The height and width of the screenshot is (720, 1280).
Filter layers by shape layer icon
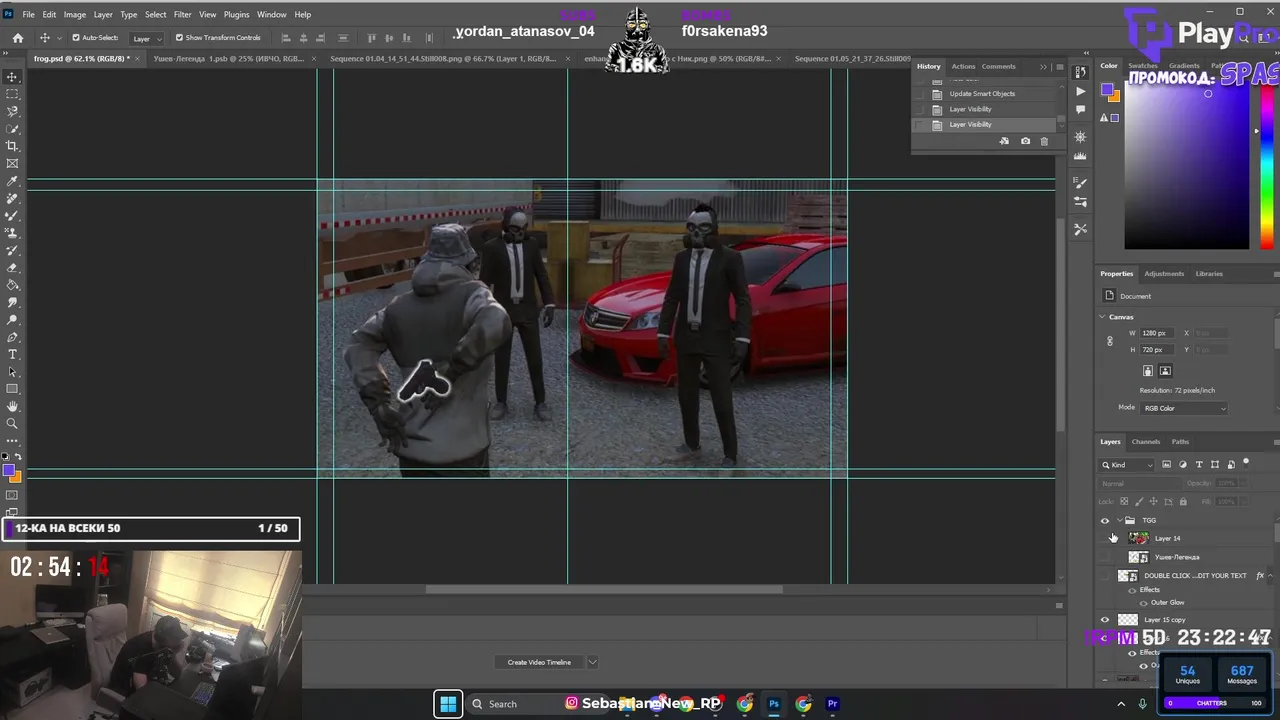pos(1215,464)
